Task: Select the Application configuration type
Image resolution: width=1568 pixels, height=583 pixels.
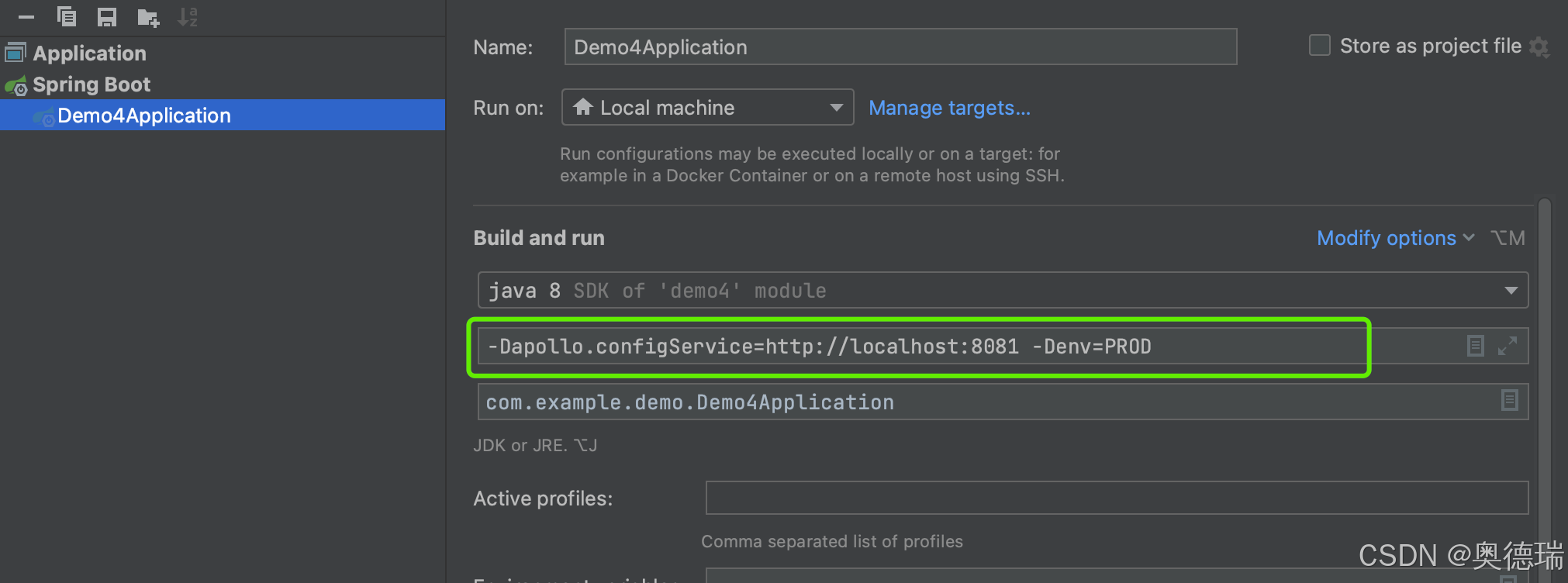Action: click(x=89, y=53)
